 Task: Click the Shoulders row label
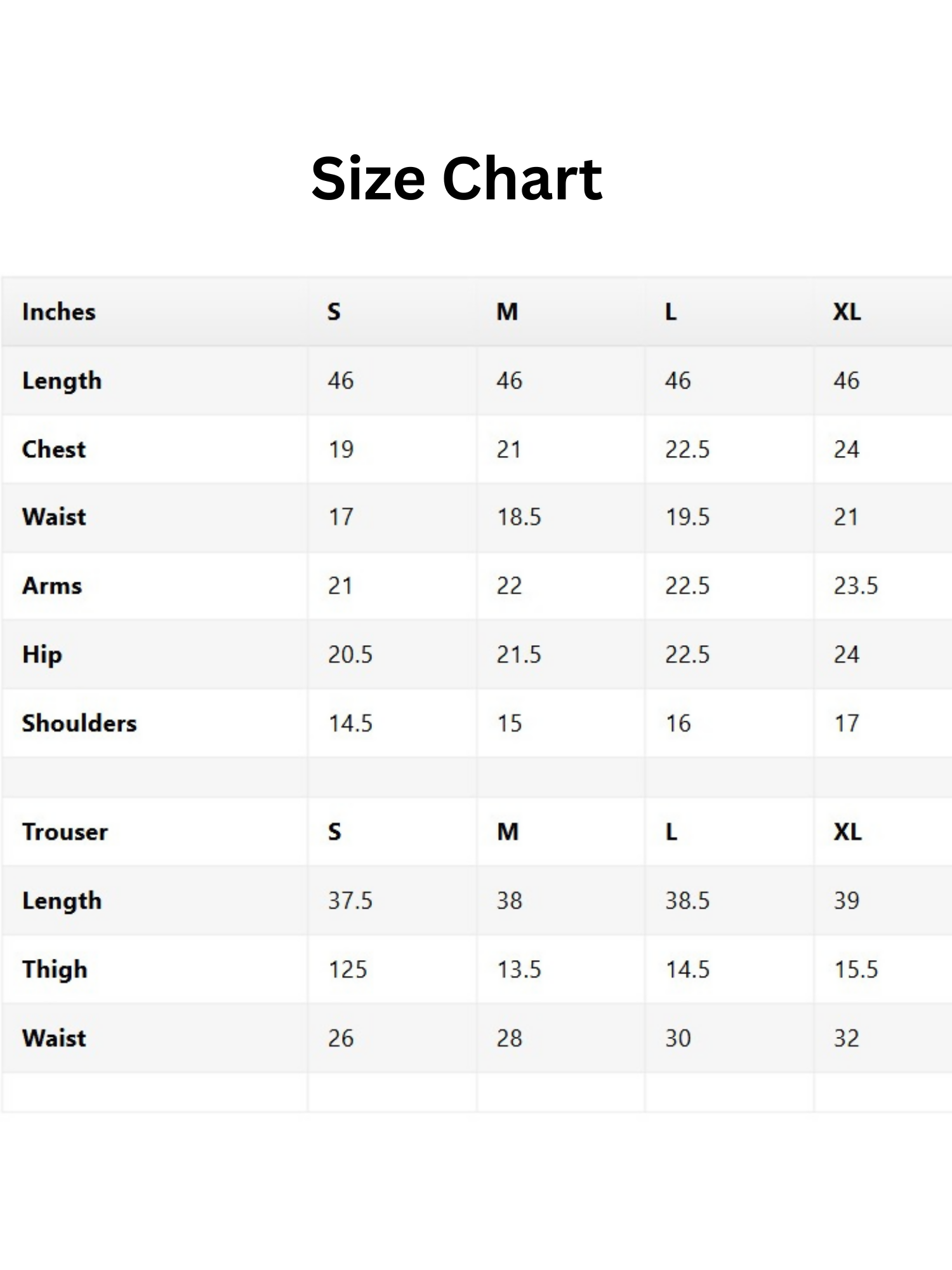pos(79,723)
